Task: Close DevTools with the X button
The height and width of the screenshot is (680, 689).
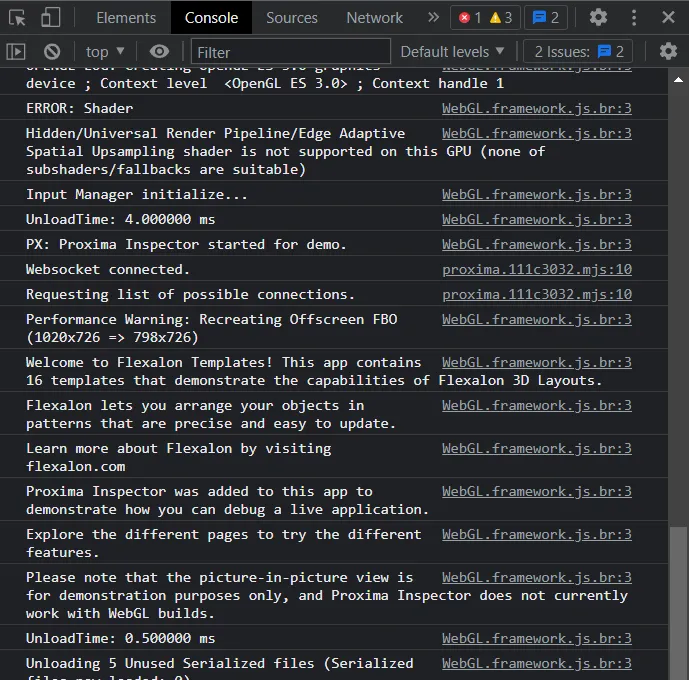Action: pos(668,18)
